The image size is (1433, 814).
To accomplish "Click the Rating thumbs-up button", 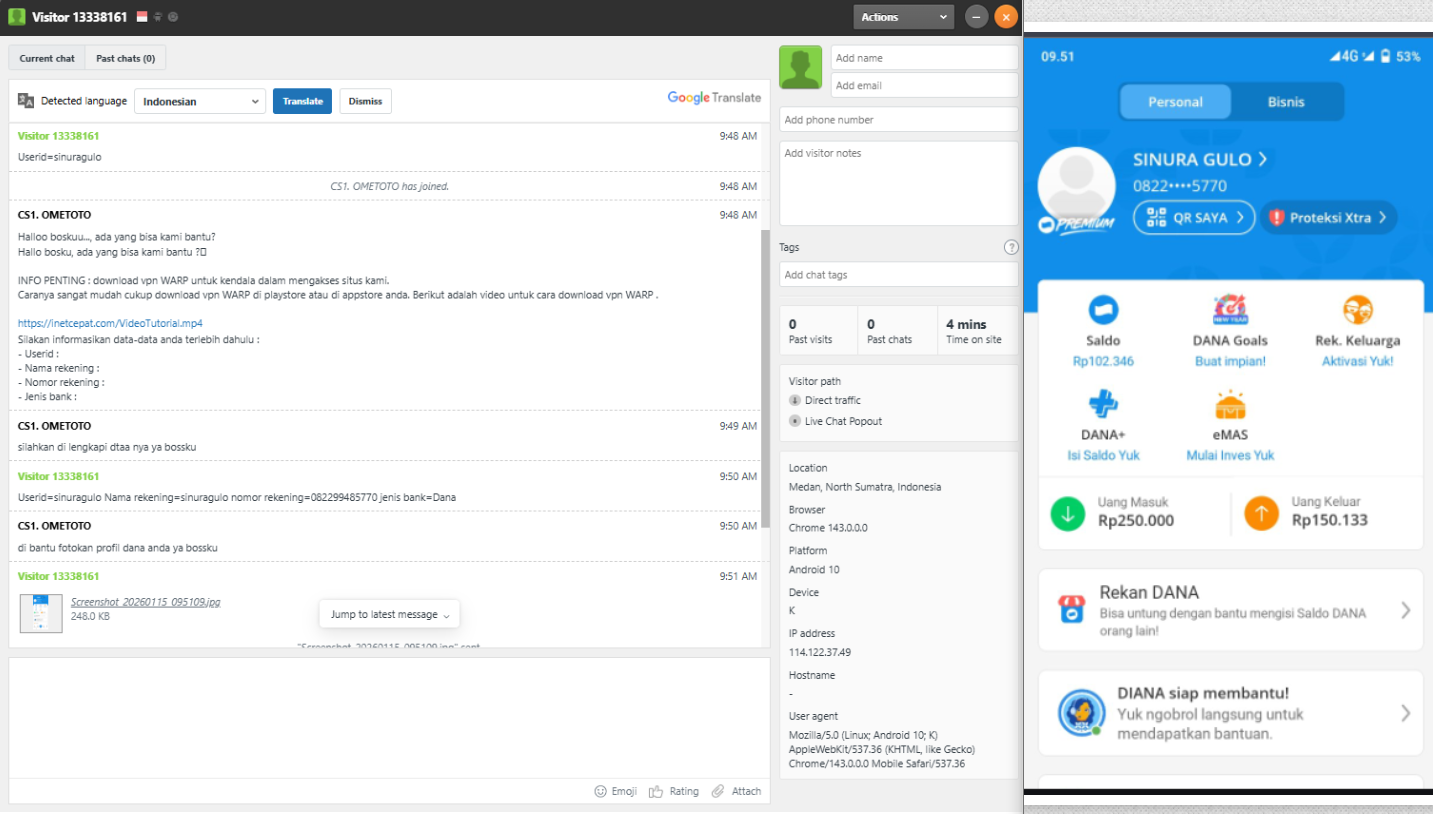I will tap(674, 791).
